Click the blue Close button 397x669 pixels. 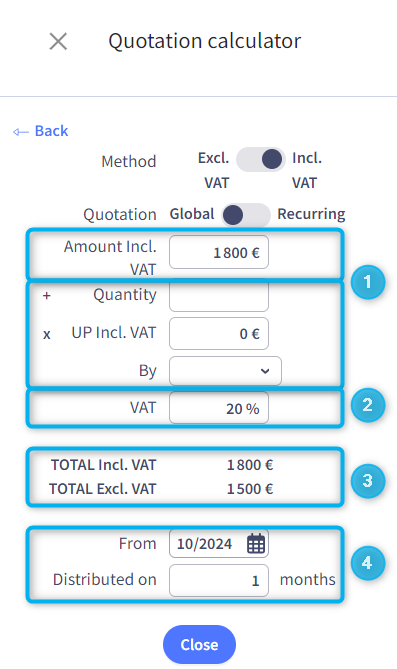click(199, 644)
